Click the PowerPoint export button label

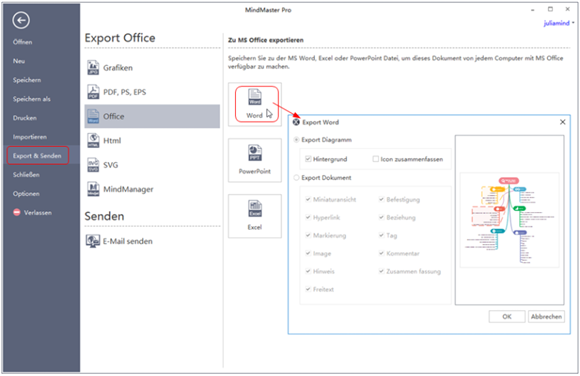click(x=254, y=171)
